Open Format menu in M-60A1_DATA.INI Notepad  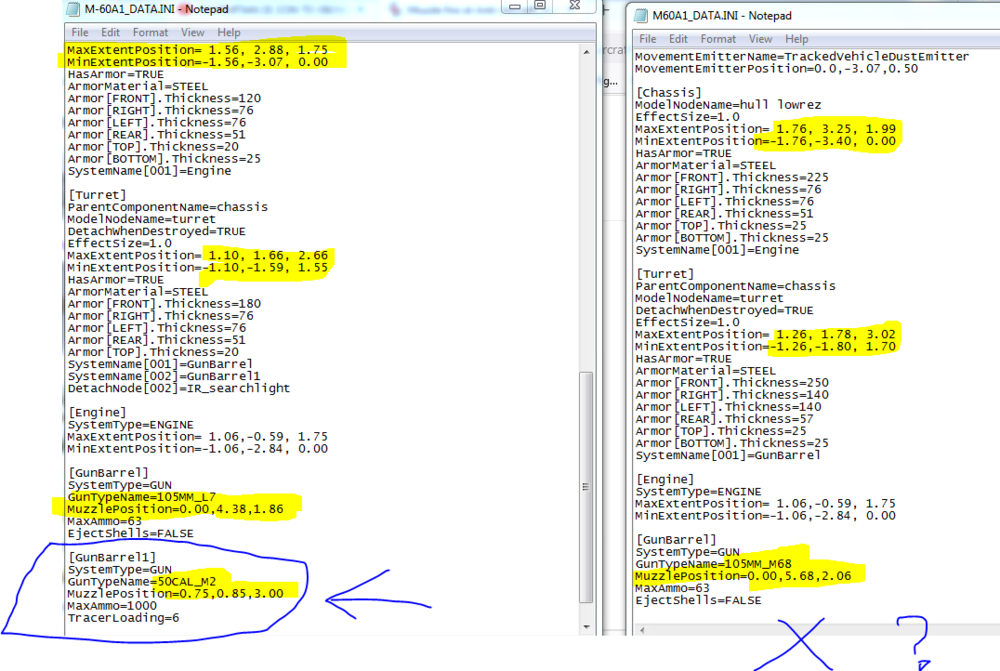(x=151, y=33)
